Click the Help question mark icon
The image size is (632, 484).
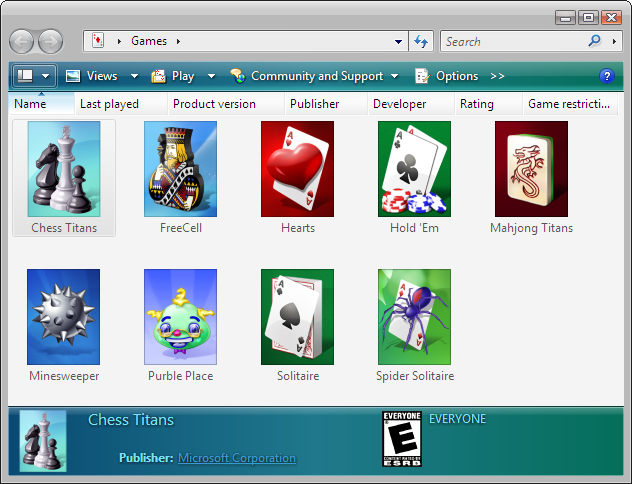[x=606, y=76]
